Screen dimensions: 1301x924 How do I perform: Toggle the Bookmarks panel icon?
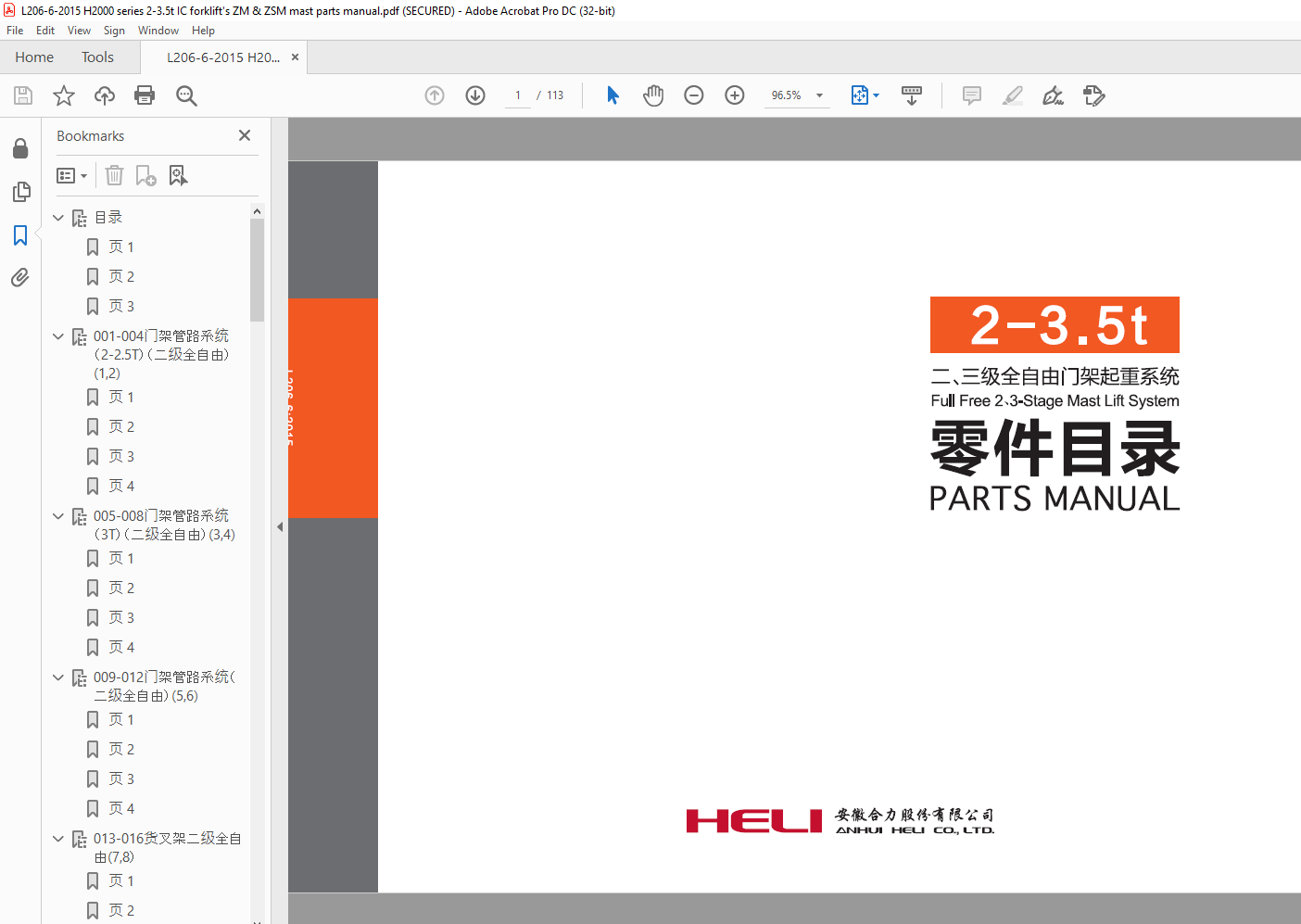(20, 235)
